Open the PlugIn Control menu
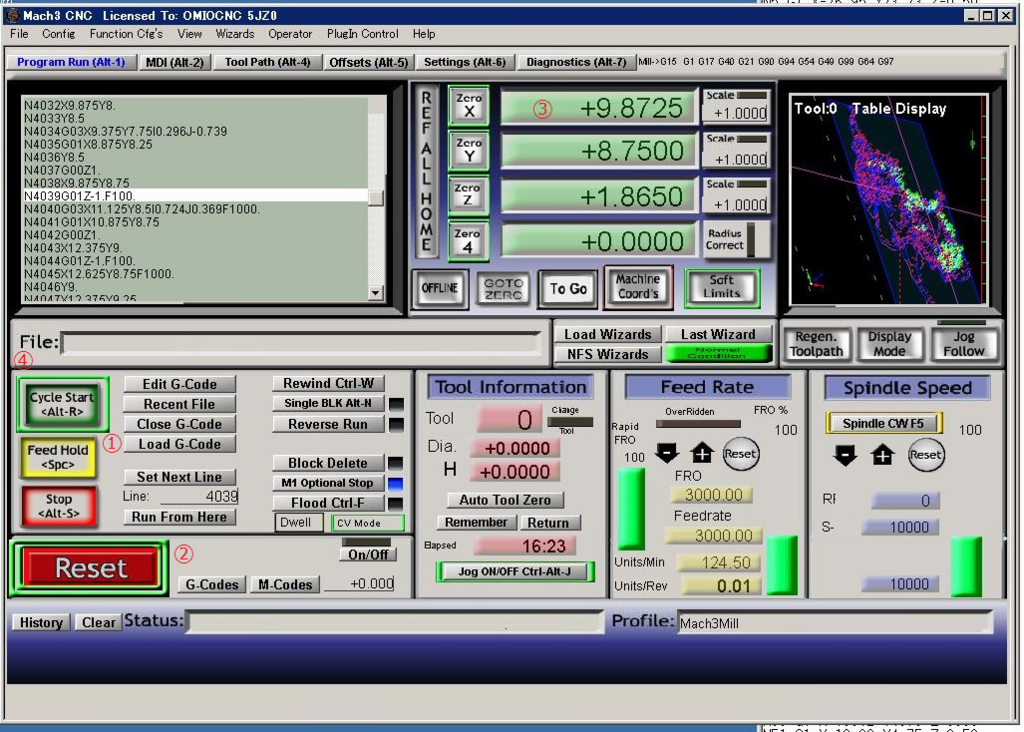 [362, 34]
